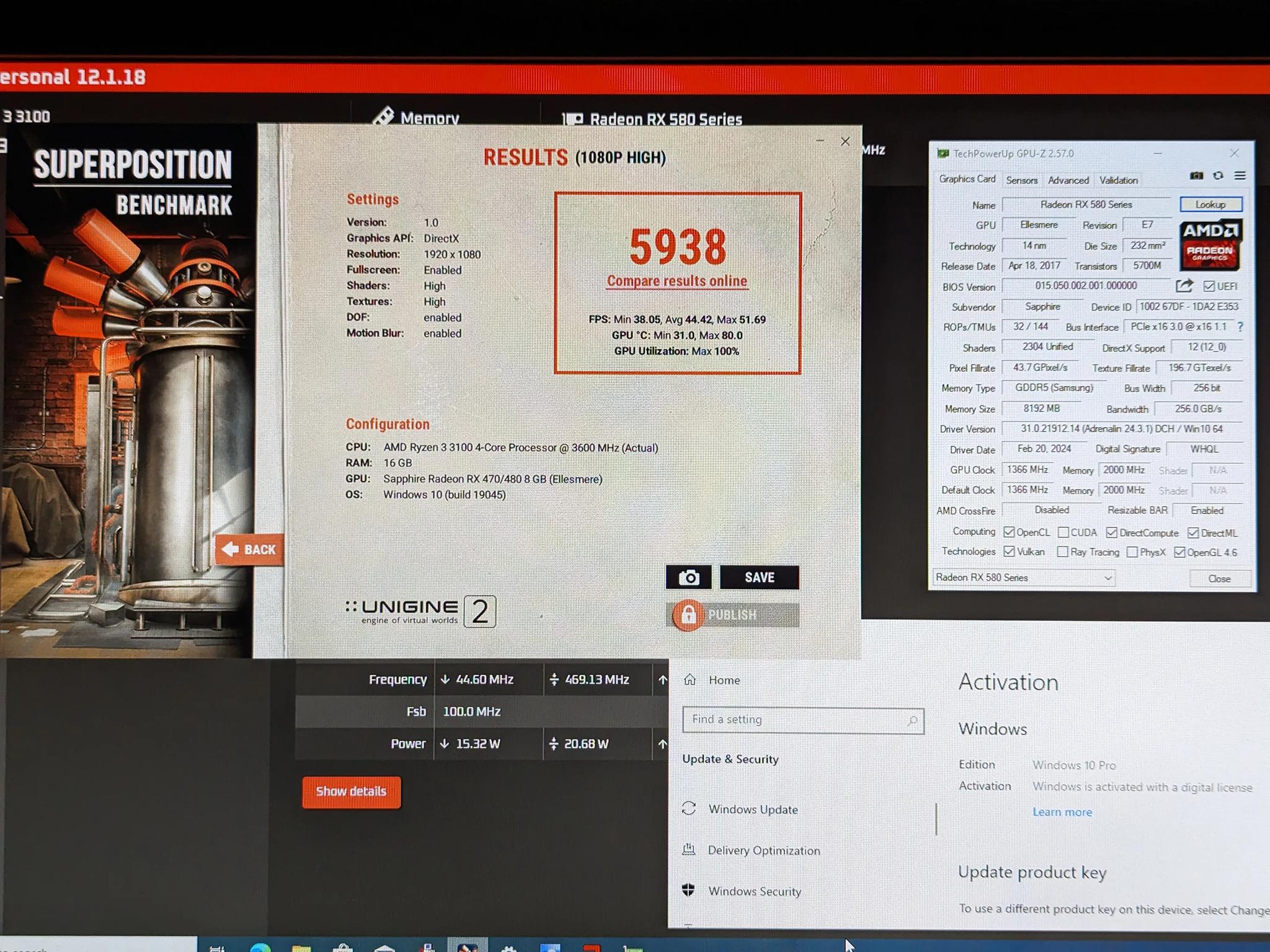
Task: Click the Device ID value 1002 67DF
Action: [x=1189, y=307]
